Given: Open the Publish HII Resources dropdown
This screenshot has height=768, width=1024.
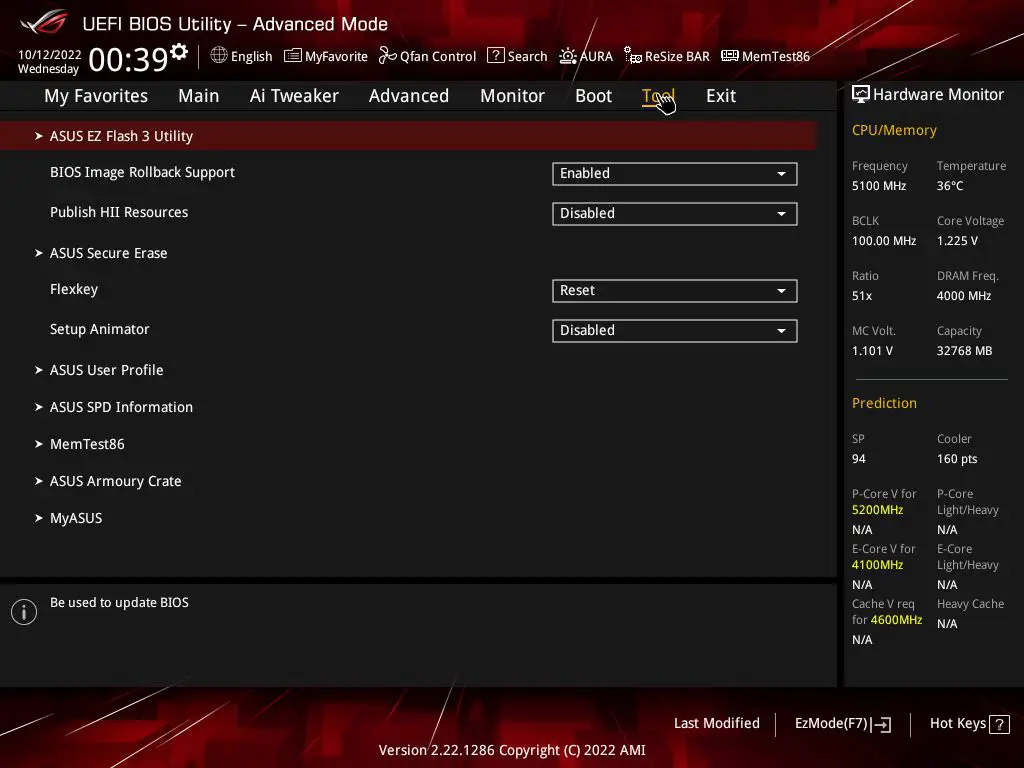Looking at the screenshot, I should coord(675,214).
